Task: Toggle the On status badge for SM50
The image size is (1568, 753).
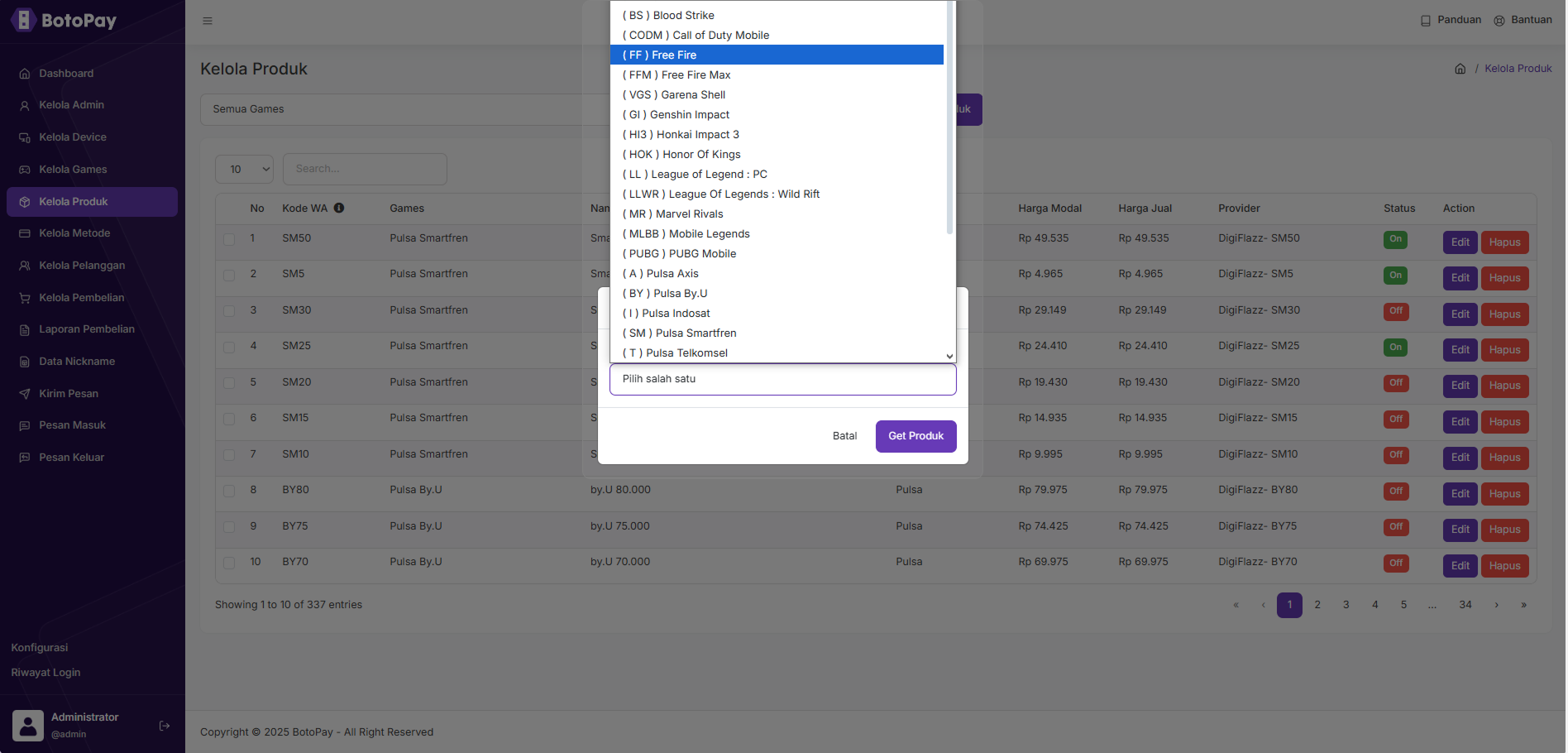Action: (x=1396, y=239)
